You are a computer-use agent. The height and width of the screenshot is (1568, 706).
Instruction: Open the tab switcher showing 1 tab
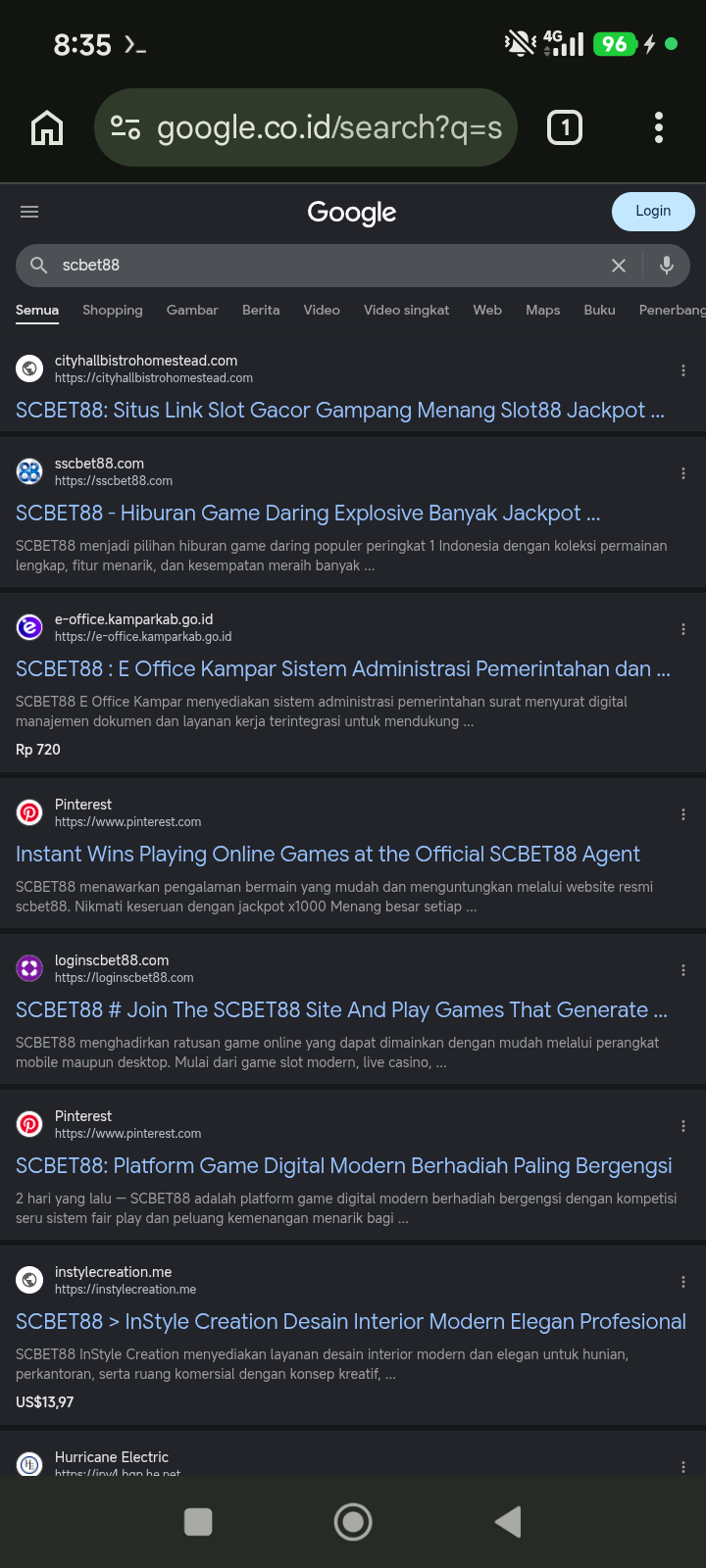565,127
